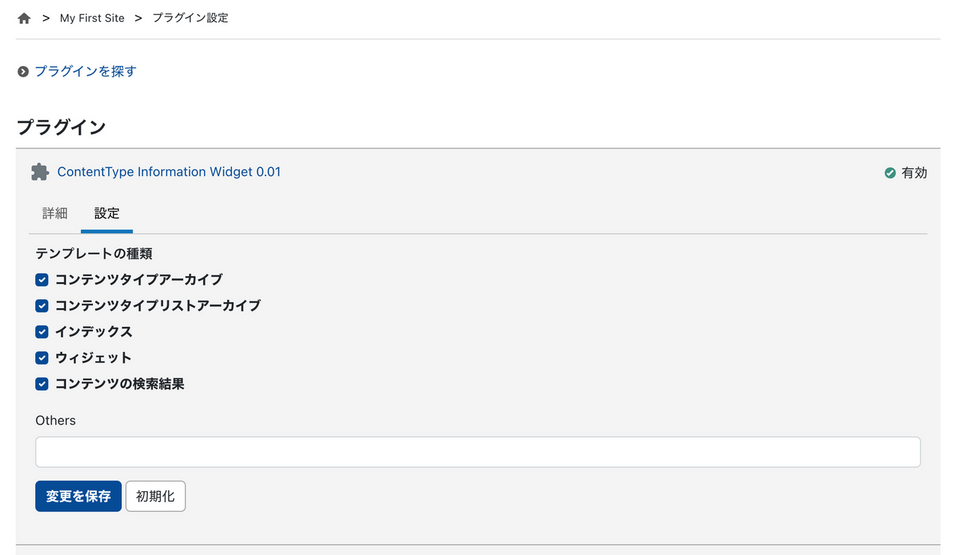Toggle the コンテンツの検索結果 checkbox
Screen dimensions: 960x555
(x=42, y=384)
